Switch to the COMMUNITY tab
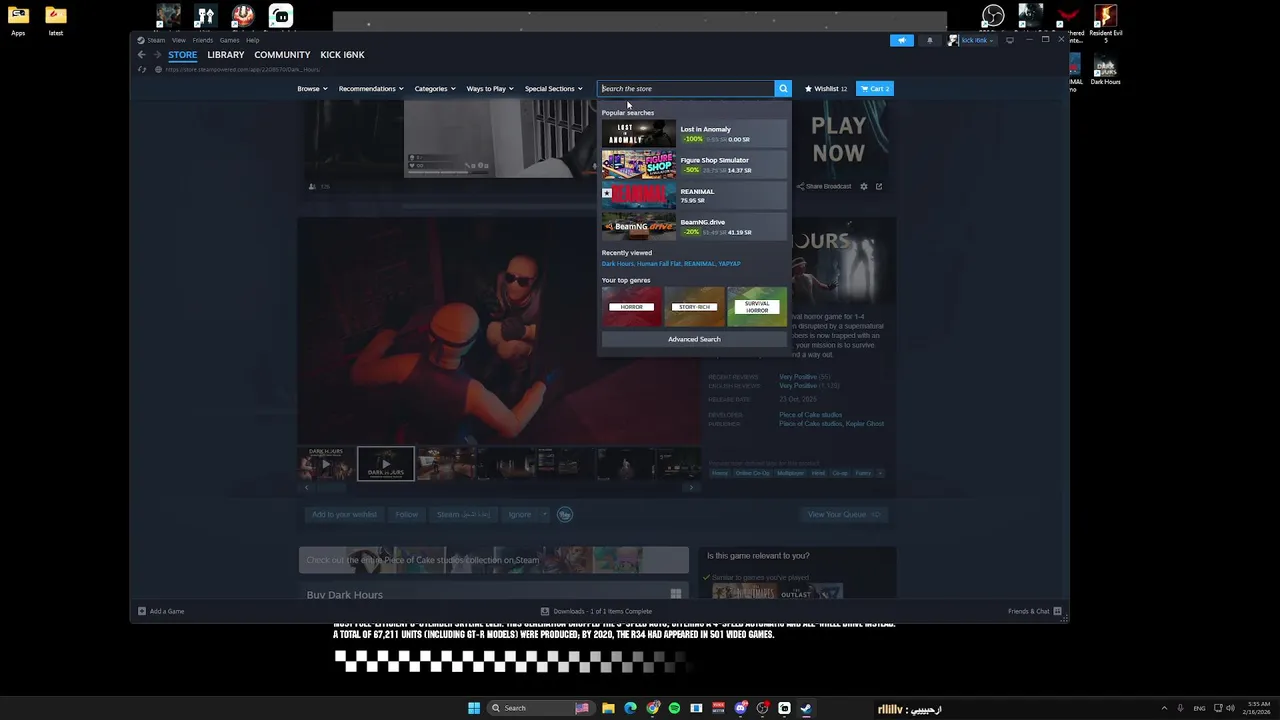The height and width of the screenshot is (720, 1280). click(282, 55)
